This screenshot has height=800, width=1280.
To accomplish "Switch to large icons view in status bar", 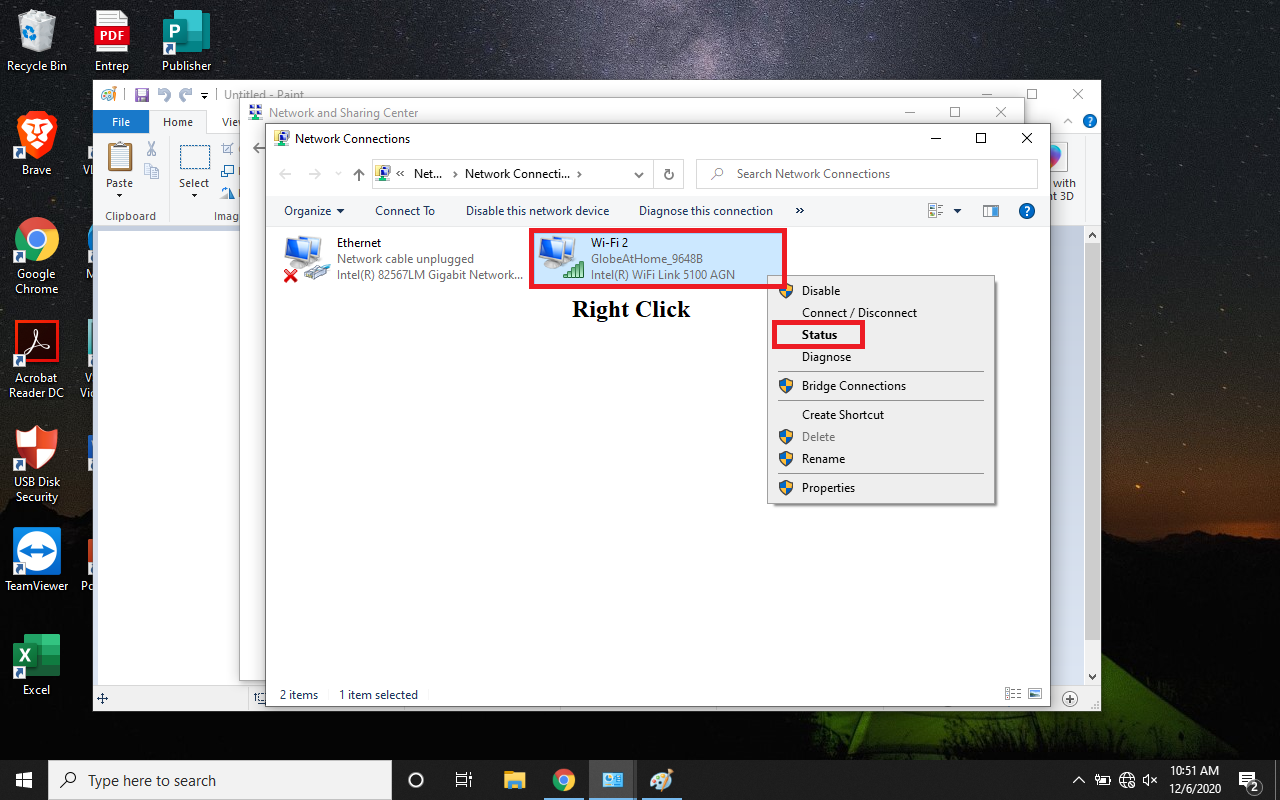I will point(1035,694).
